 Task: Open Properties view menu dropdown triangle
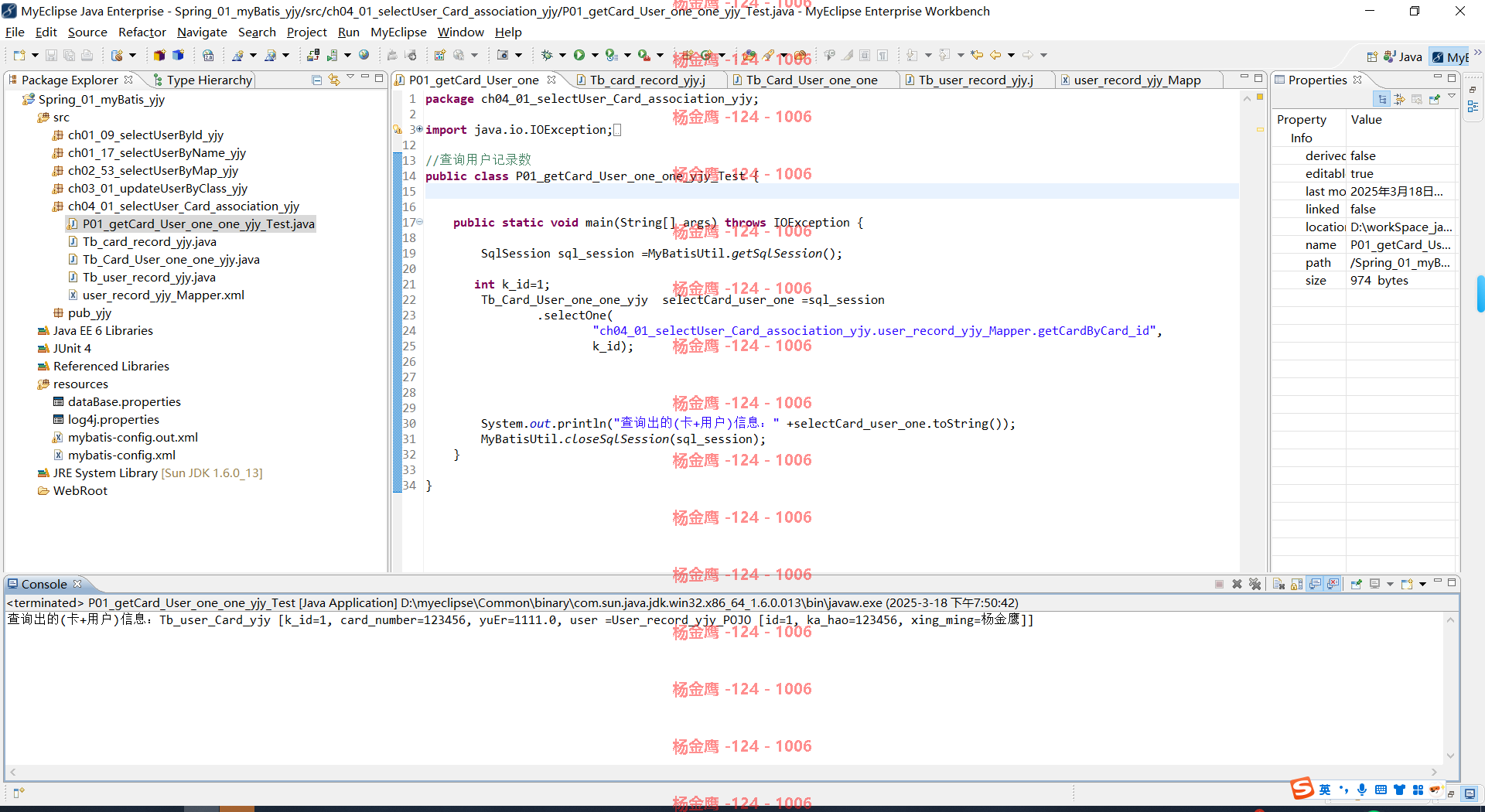pos(1452,97)
